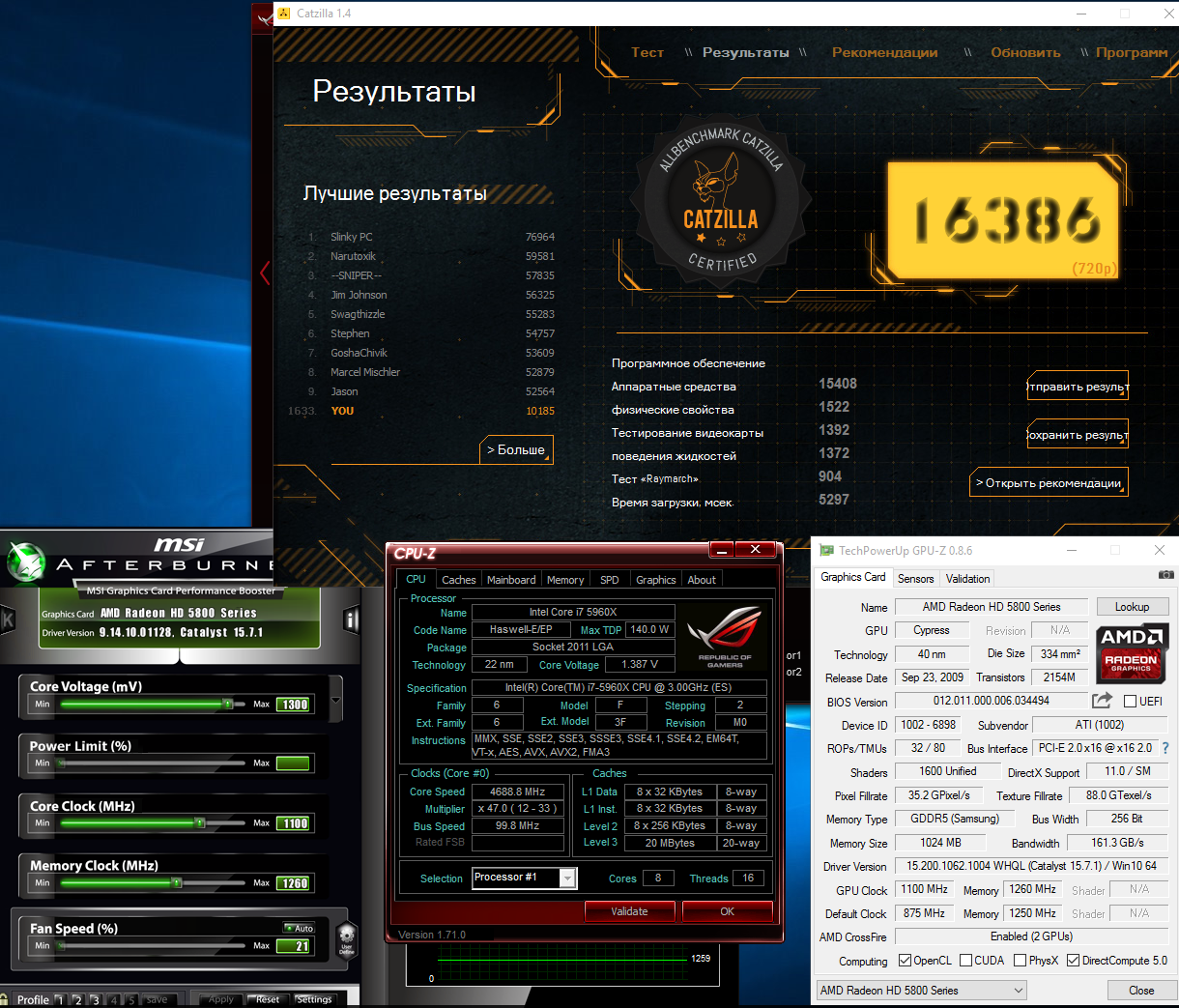This screenshot has height=1008, width=1179.
Task: Select Afterburner profile slot 1
Action: click(x=60, y=999)
